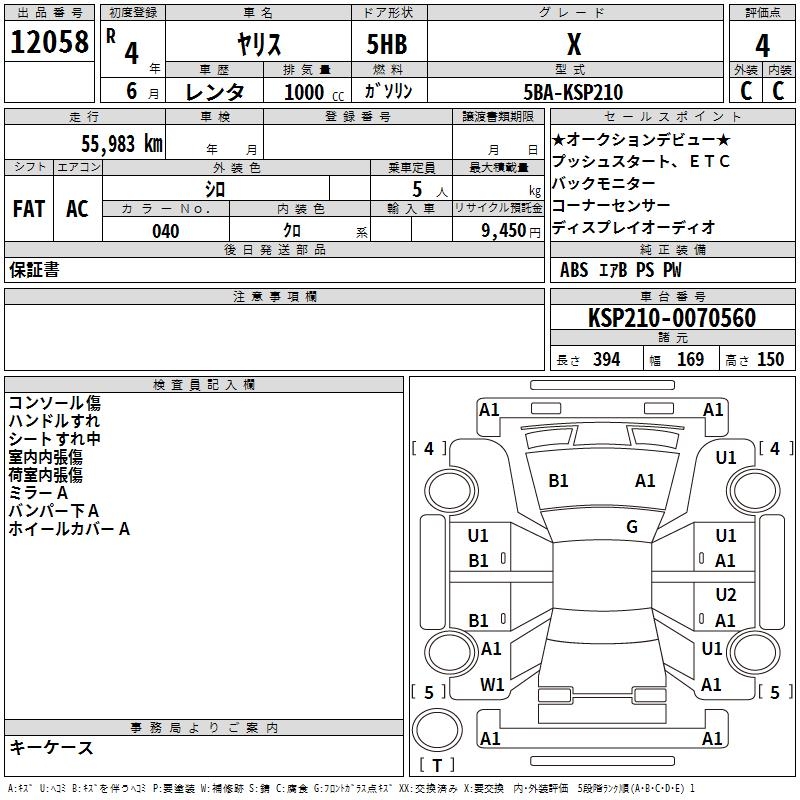Click the G windshield chip mark
This screenshot has width=800, height=800.
pyautogui.click(x=632, y=527)
